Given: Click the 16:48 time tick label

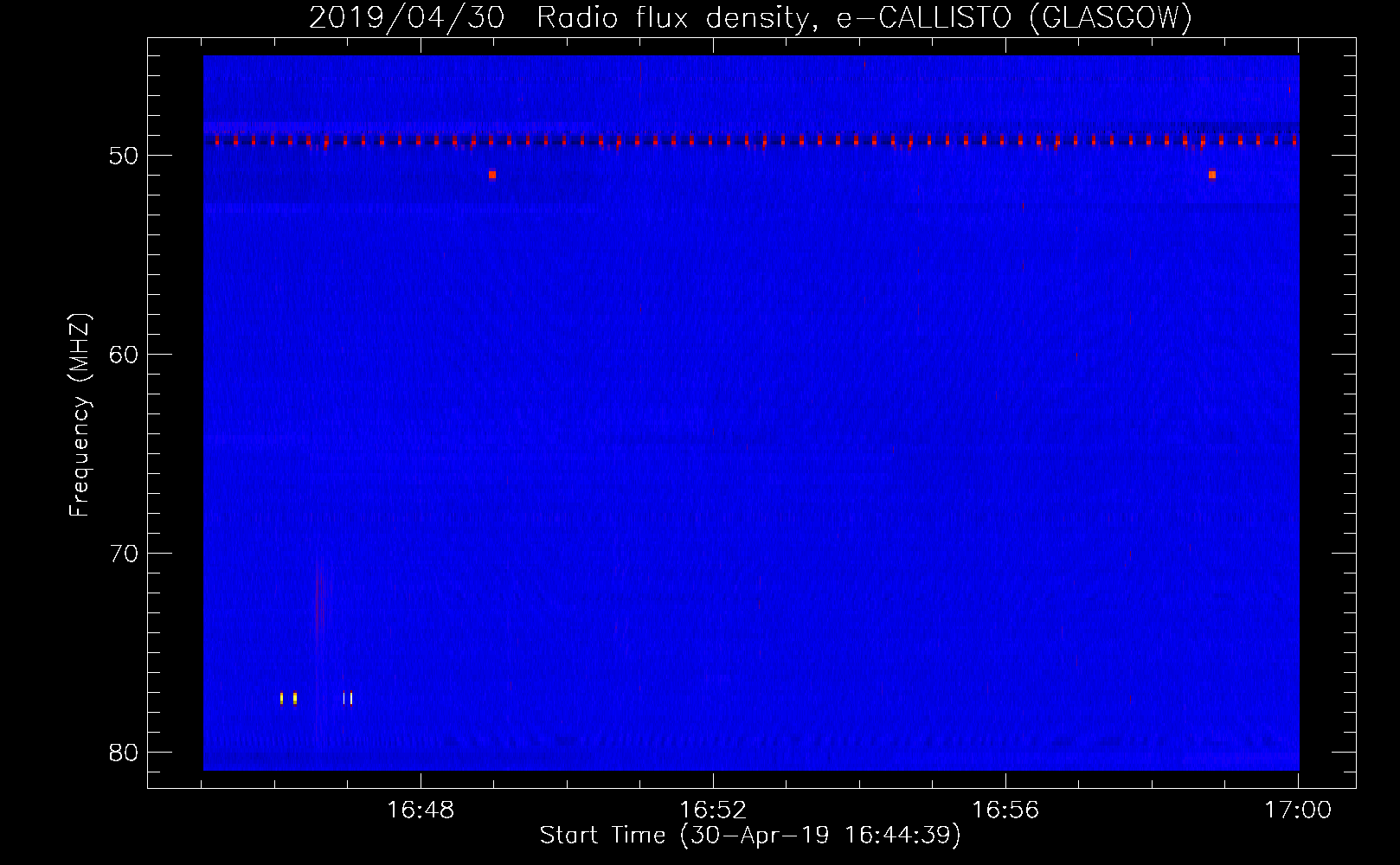Looking at the screenshot, I should click(x=420, y=810).
